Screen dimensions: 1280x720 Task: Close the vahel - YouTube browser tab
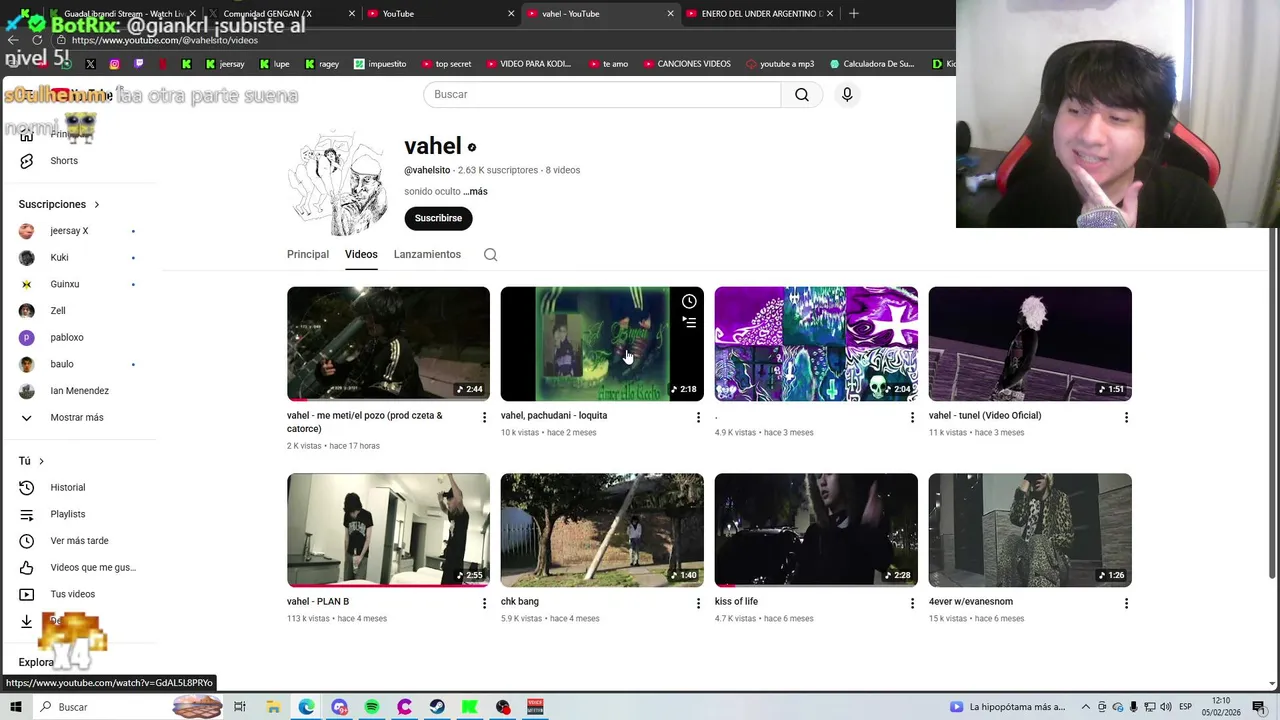click(x=670, y=14)
